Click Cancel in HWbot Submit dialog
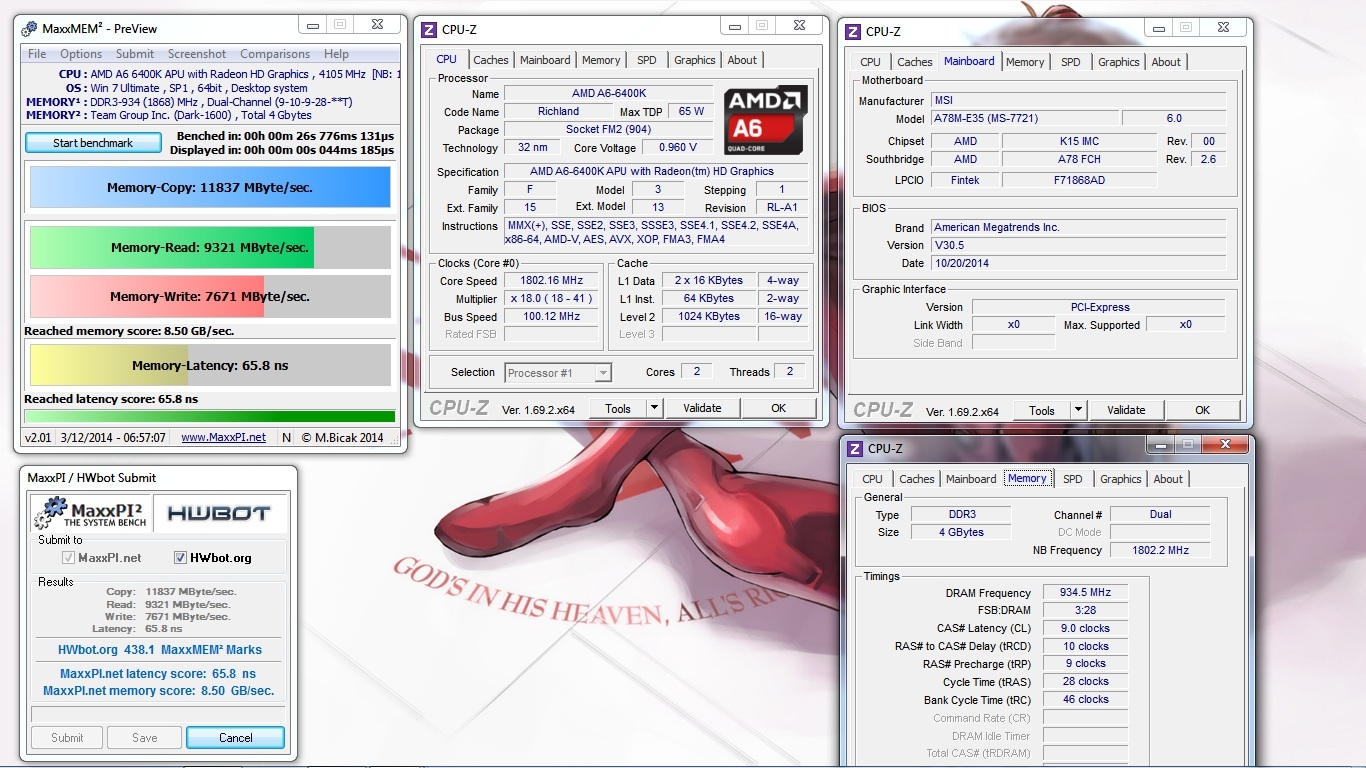1366x768 pixels. point(236,738)
